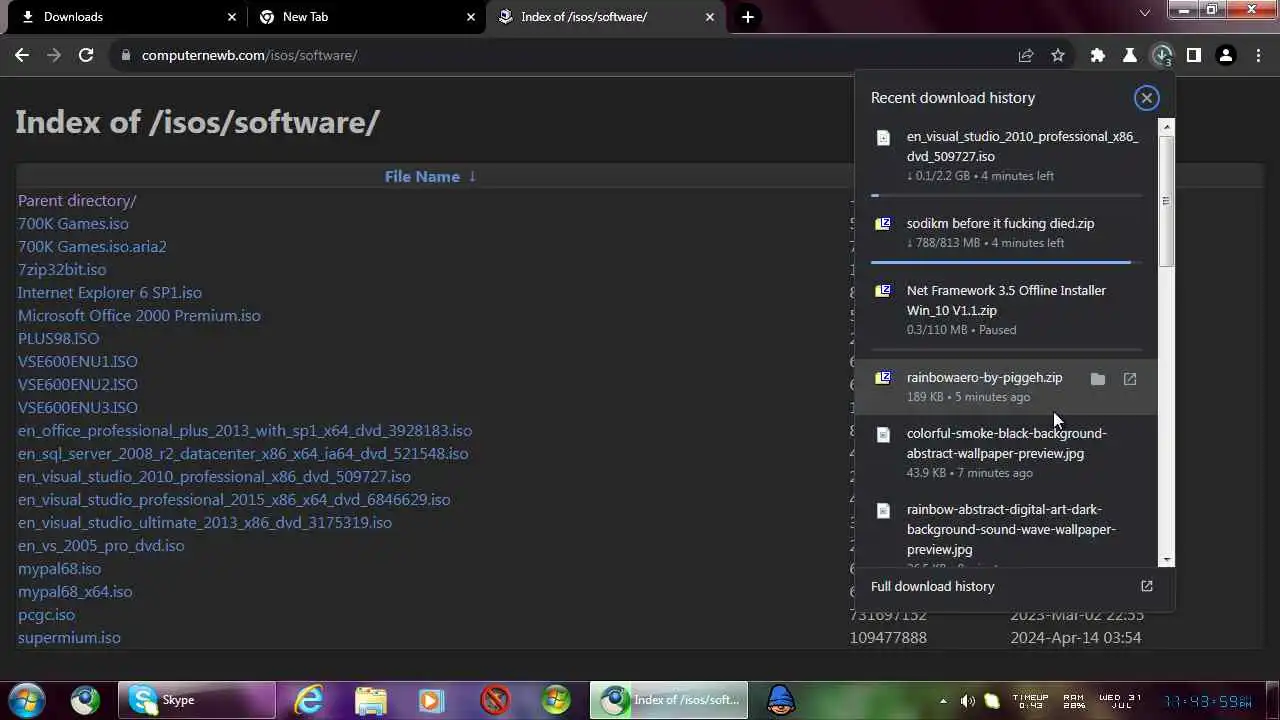Download mypal68_x64.iso
The image size is (1280, 720).
click(x=75, y=591)
